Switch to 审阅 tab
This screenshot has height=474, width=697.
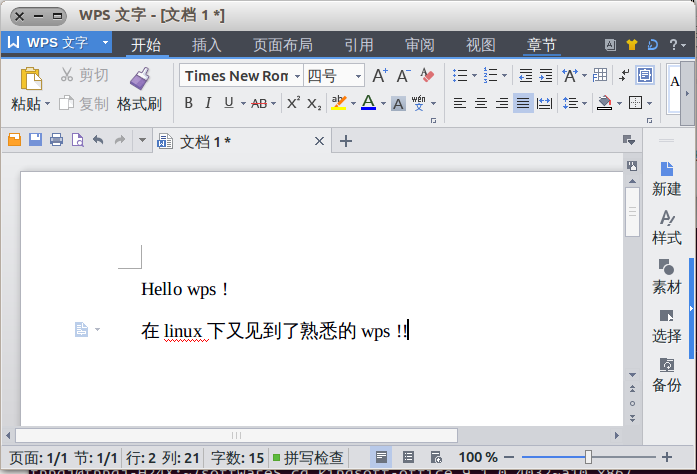(x=420, y=45)
